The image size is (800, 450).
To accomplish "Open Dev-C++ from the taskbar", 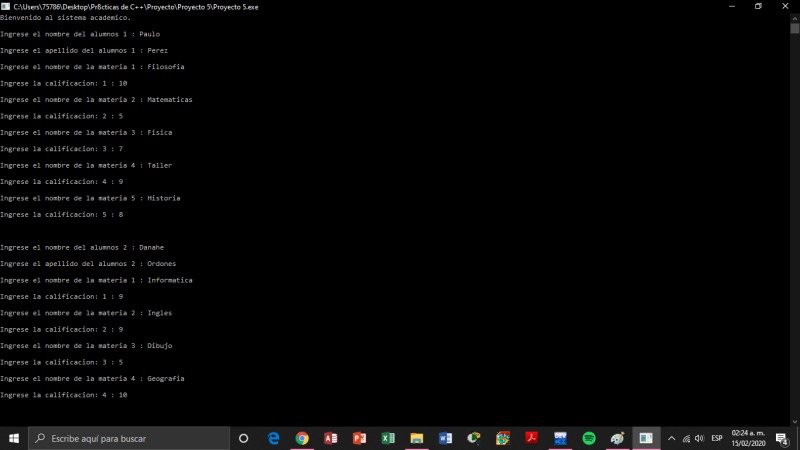I will coord(561,438).
